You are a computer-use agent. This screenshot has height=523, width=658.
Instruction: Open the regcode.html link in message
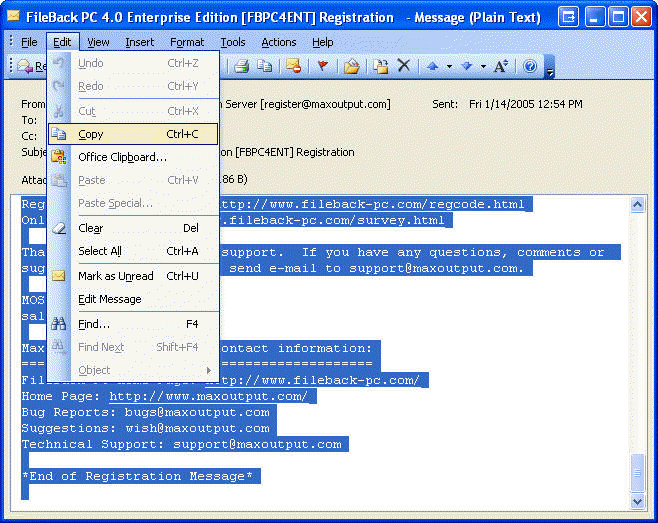tap(372, 204)
